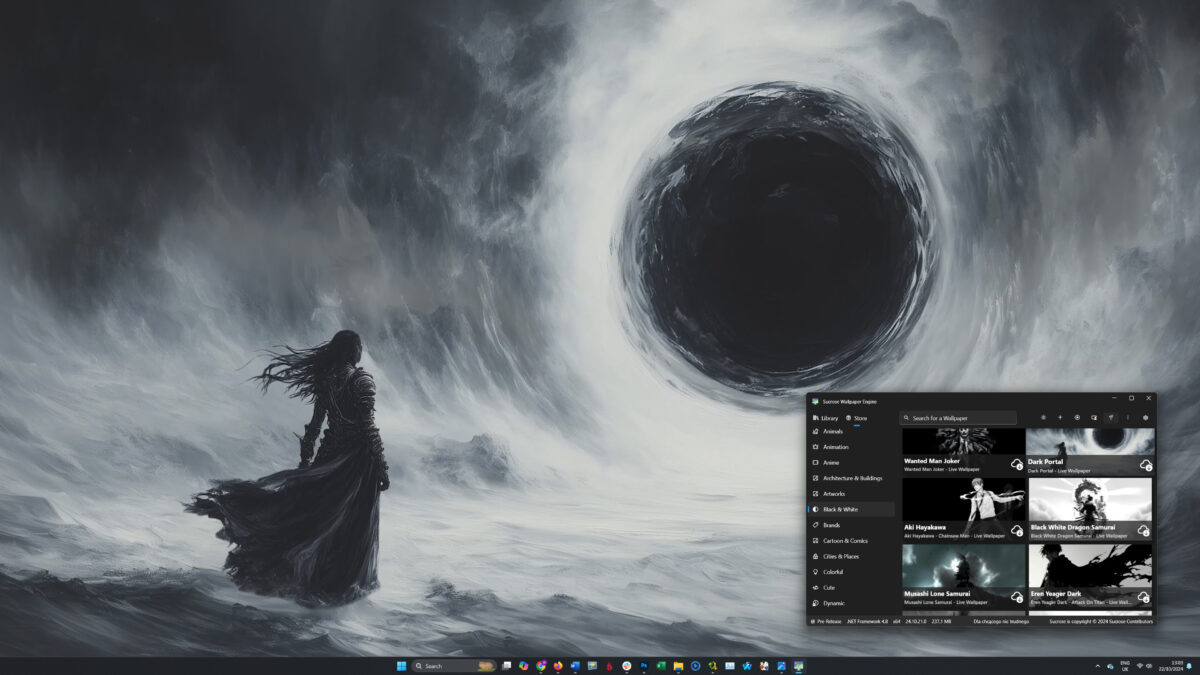Viewport: 1200px width, 675px height.
Task: Select the Dynamic category icon
Action: coord(817,602)
